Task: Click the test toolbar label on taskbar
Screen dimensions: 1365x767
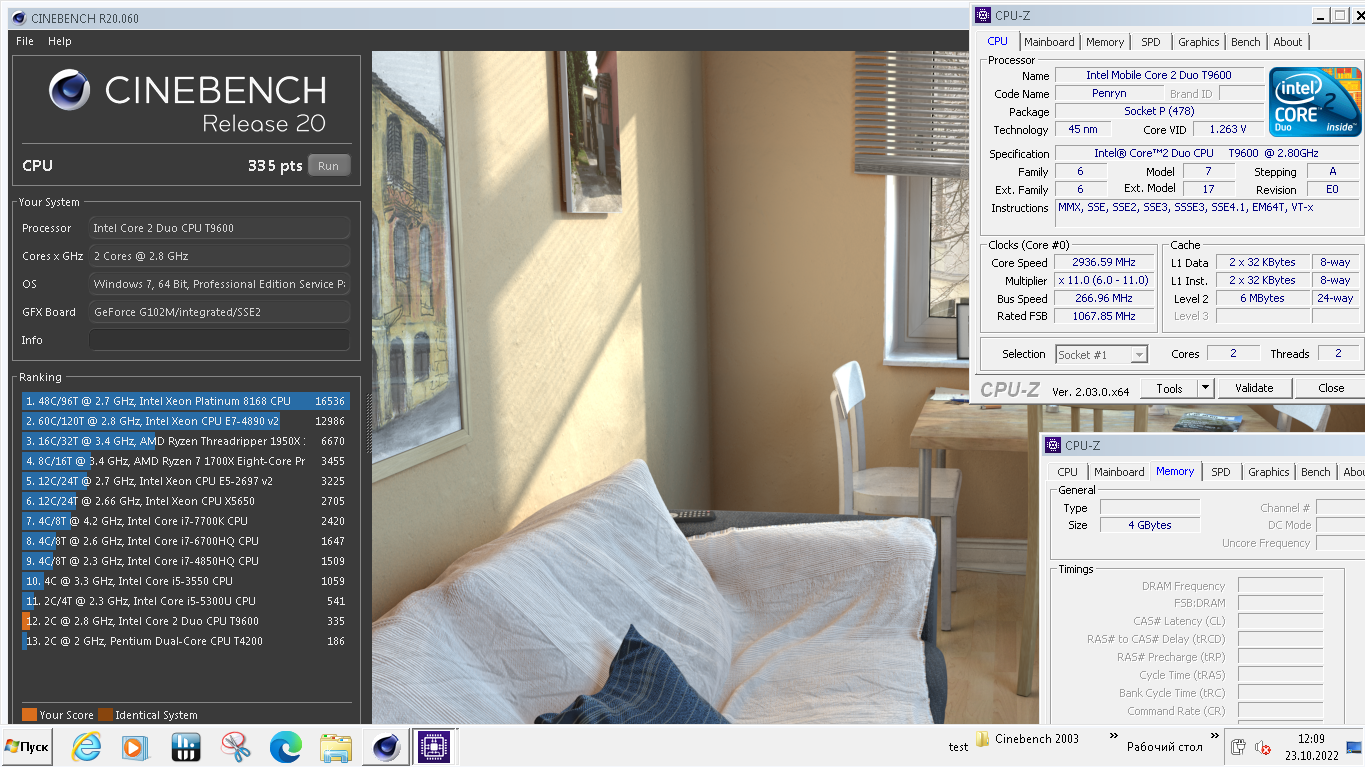Action: [958, 747]
